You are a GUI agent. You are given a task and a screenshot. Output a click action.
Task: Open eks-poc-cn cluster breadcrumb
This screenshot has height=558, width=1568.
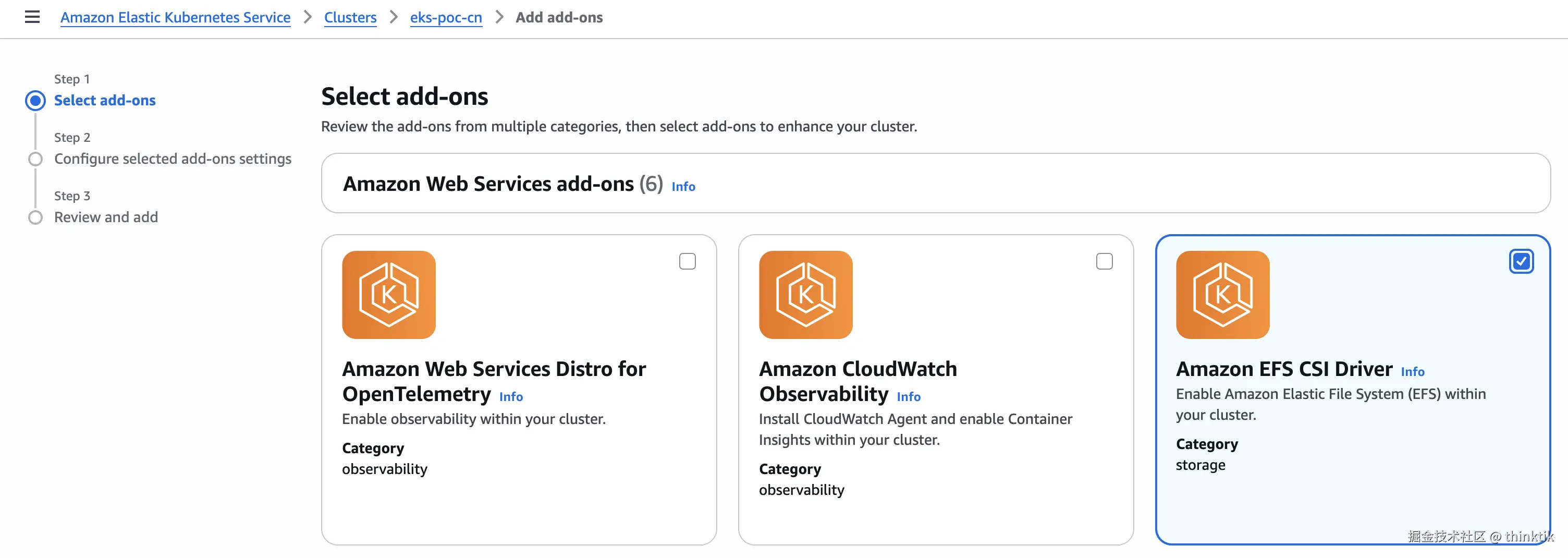click(446, 17)
